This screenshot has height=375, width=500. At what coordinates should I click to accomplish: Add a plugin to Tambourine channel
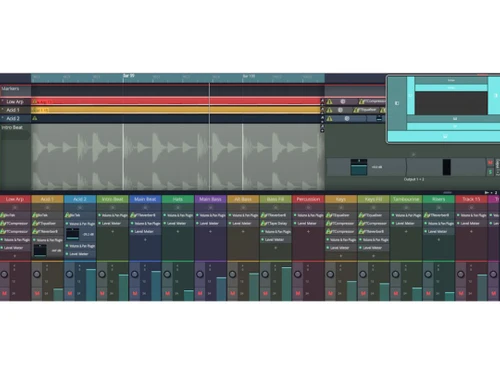[x=406, y=231]
